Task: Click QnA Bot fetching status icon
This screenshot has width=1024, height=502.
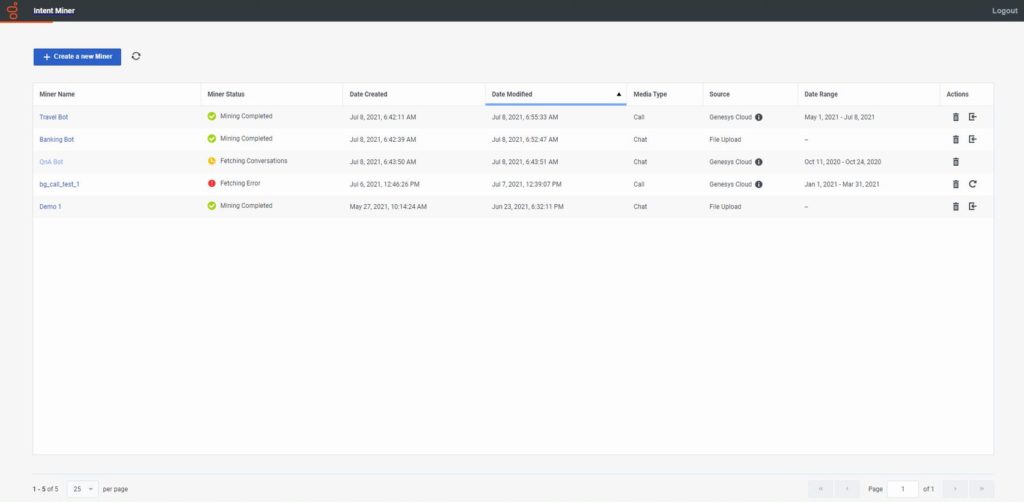Action: pyautogui.click(x=212, y=161)
